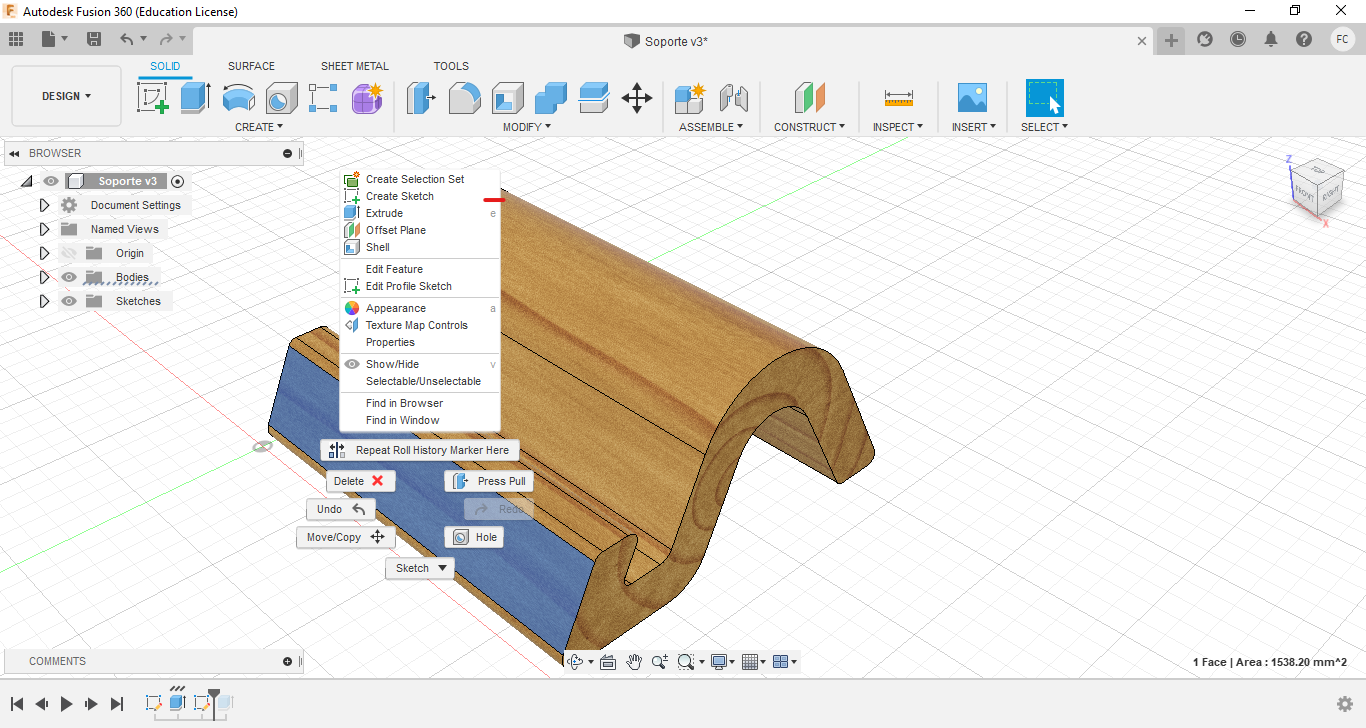This screenshot has height=728, width=1366.
Task: Select the Joint tool in the ASSEMBLE toolbar
Action: (734, 97)
